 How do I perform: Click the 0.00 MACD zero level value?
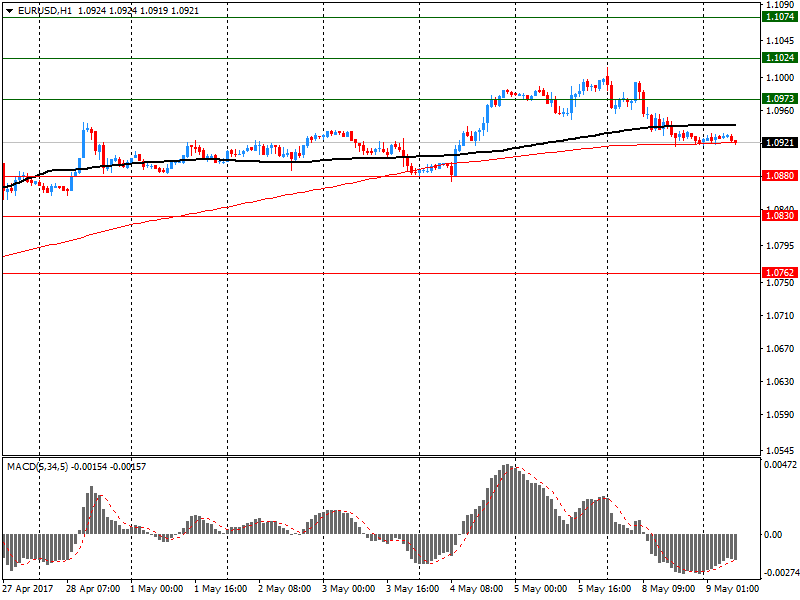click(x=773, y=535)
